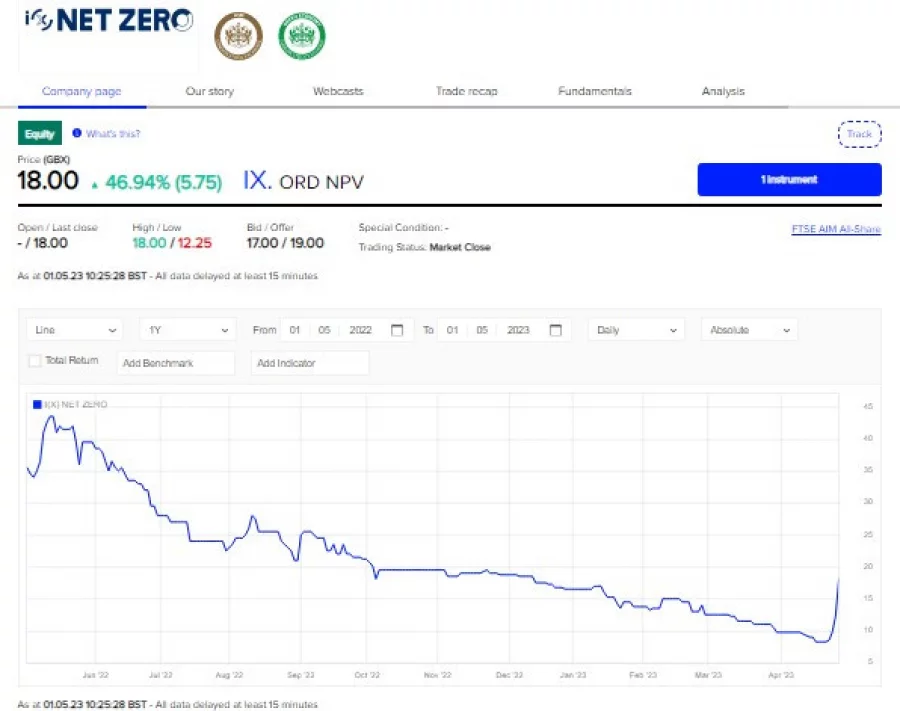This screenshot has height=711, width=900.
Task: Open the Line chart type dropdown
Action: pyautogui.click(x=73, y=329)
